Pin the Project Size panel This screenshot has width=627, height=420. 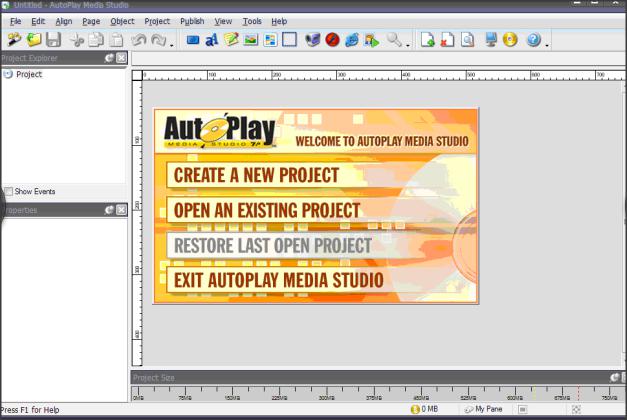click(614, 377)
